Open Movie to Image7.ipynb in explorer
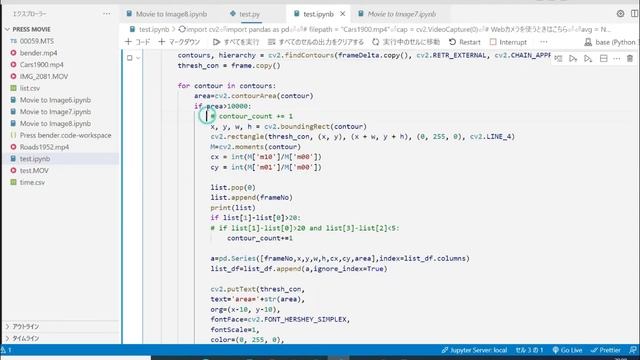The image size is (640, 360). pyautogui.click(x=55, y=112)
